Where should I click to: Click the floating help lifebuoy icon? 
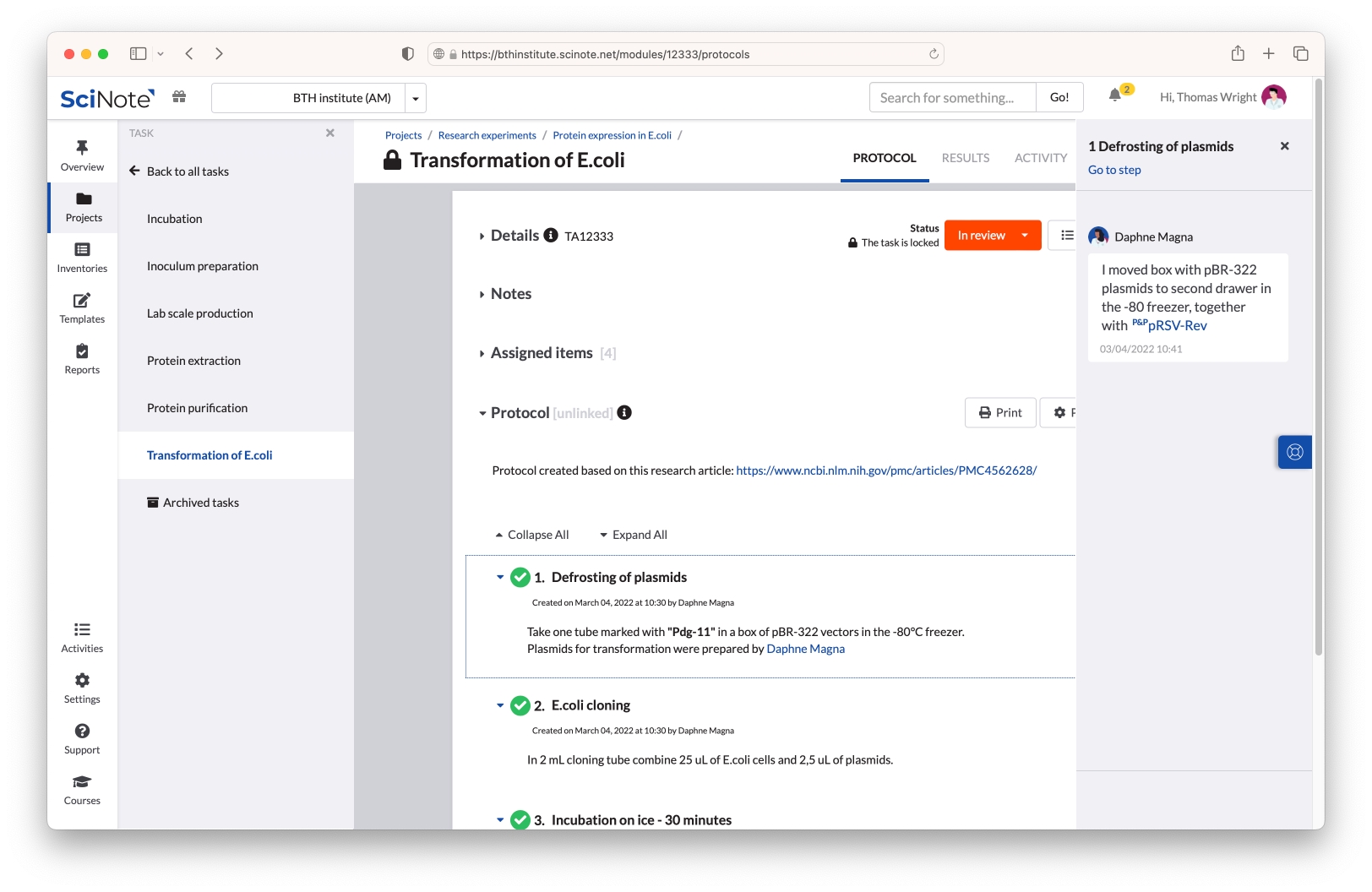(x=1294, y=452)
